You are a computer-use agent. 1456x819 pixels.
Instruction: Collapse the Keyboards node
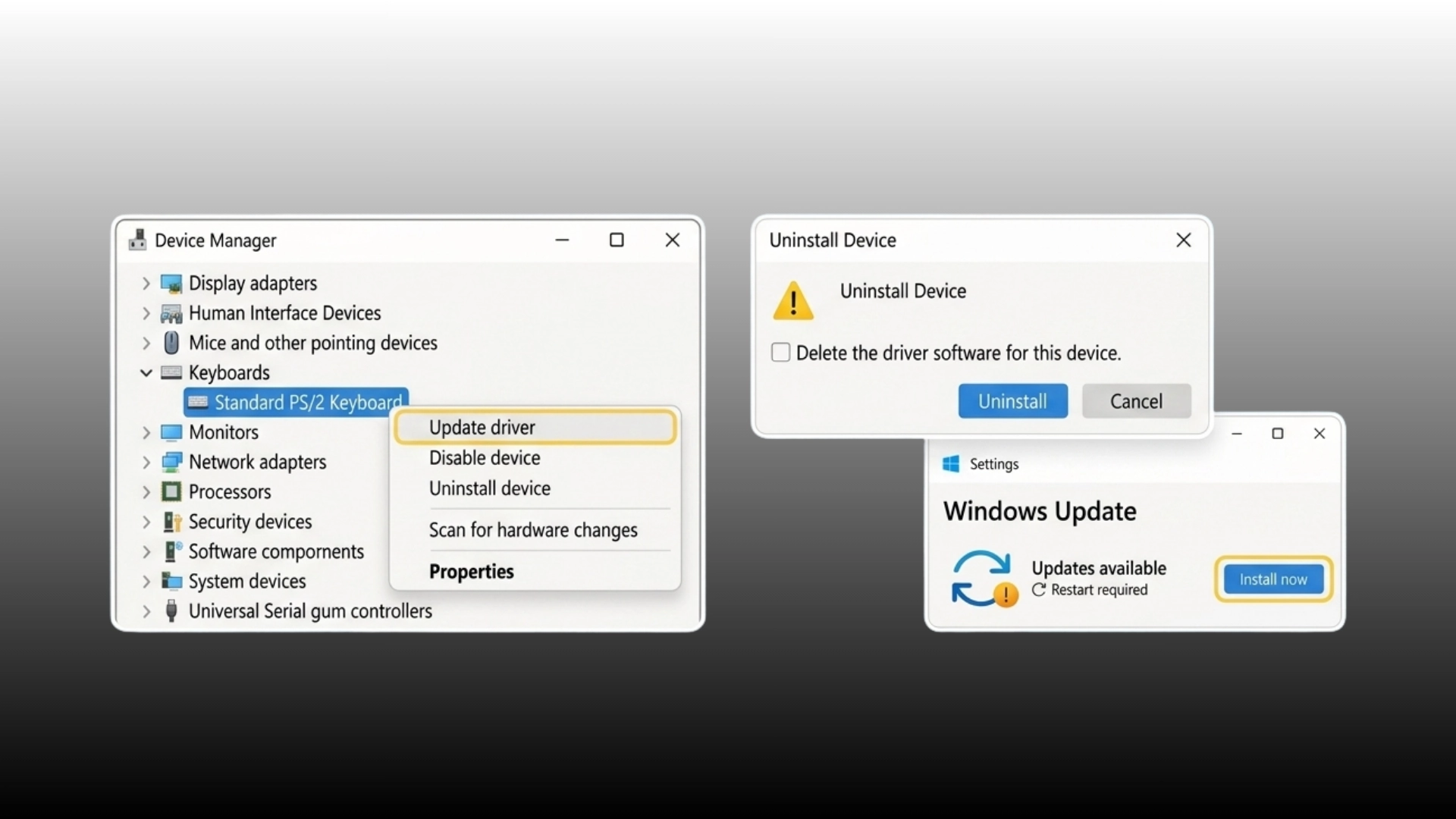(146, 372)
